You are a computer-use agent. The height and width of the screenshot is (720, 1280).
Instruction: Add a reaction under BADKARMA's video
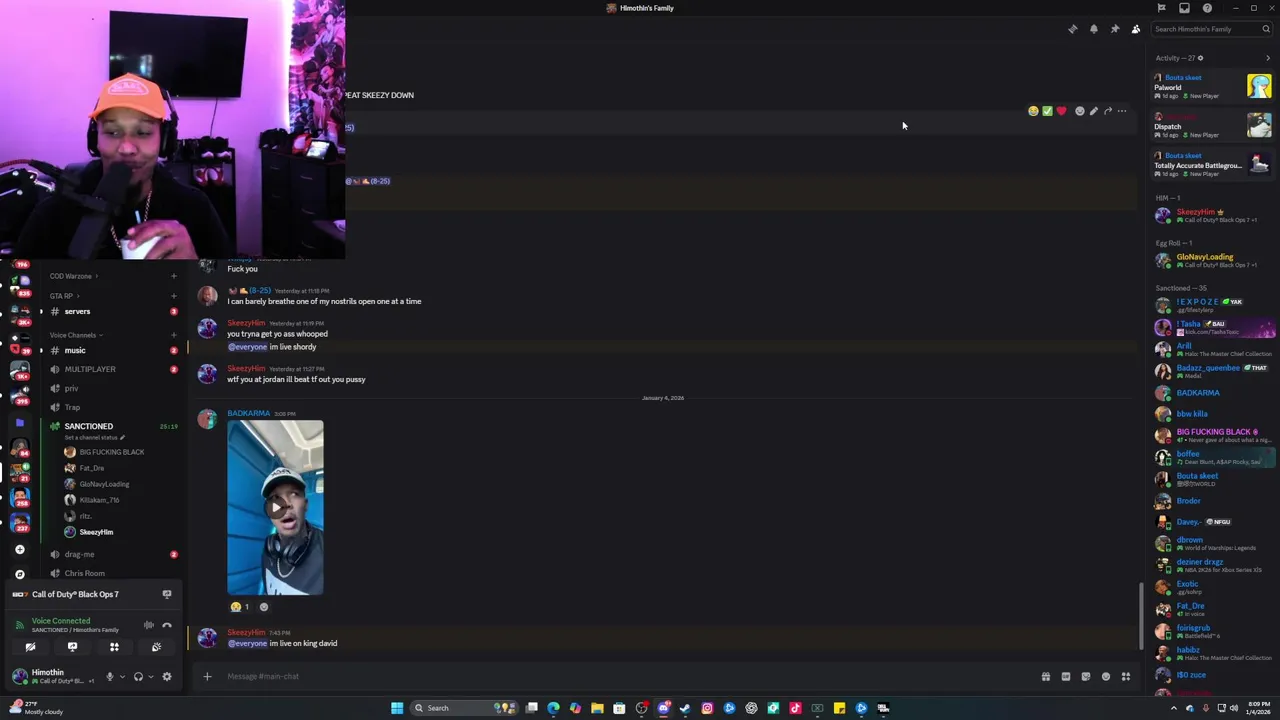coord(264,607)
